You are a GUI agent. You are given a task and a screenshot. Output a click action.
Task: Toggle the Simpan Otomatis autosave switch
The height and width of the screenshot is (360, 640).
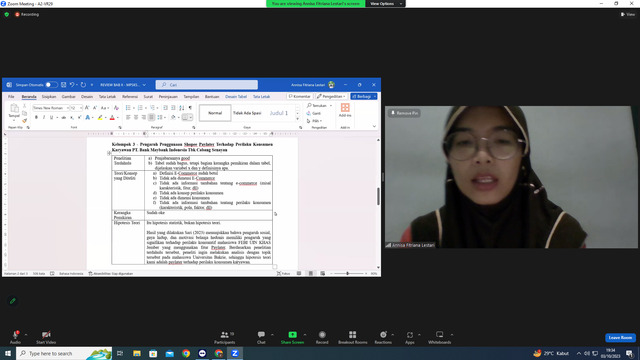click(x=51, y=85)
